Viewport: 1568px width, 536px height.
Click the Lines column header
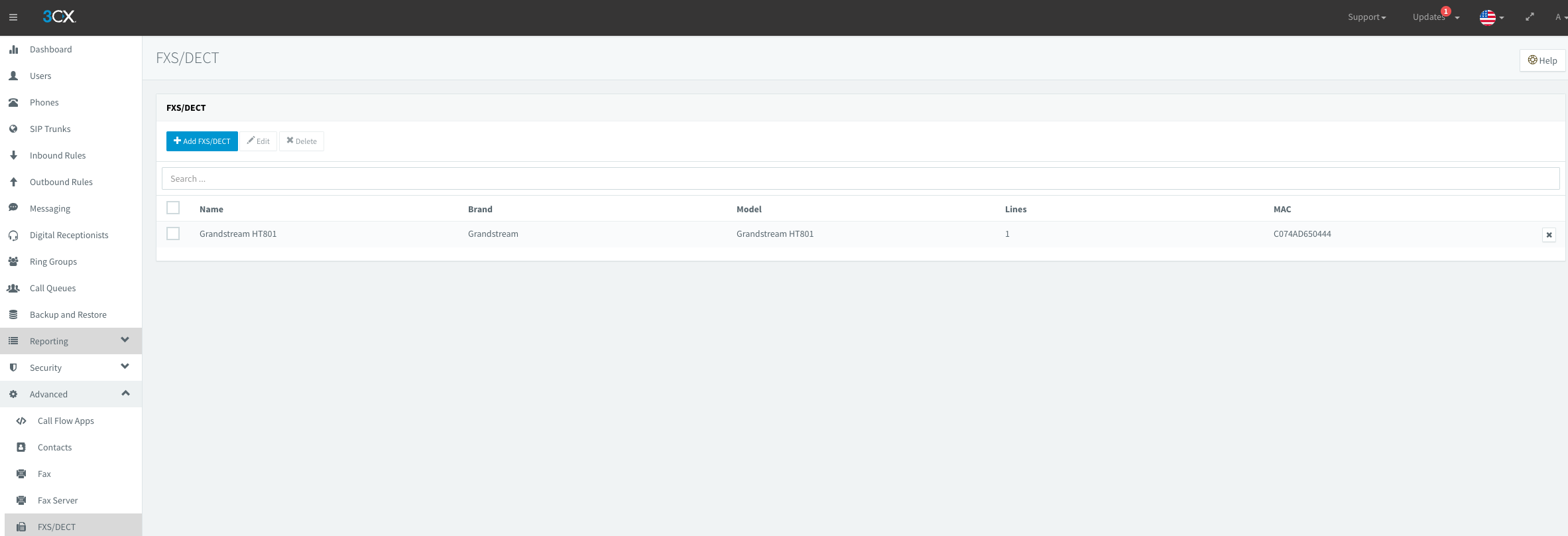(x=1016, y=209)
